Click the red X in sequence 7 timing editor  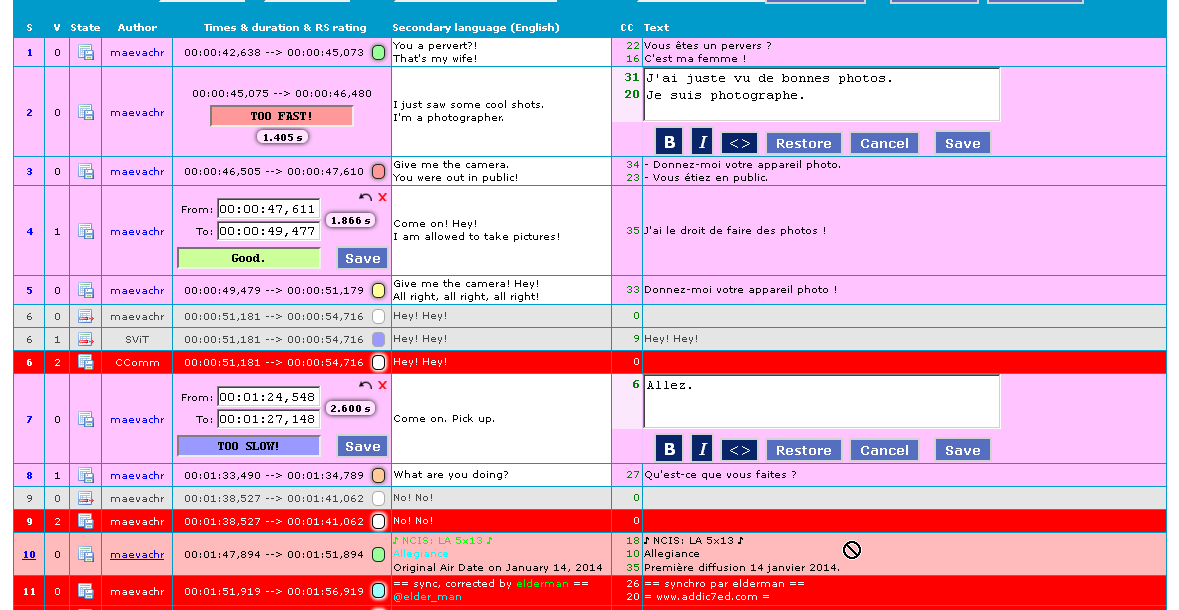[x=382, y=385]
